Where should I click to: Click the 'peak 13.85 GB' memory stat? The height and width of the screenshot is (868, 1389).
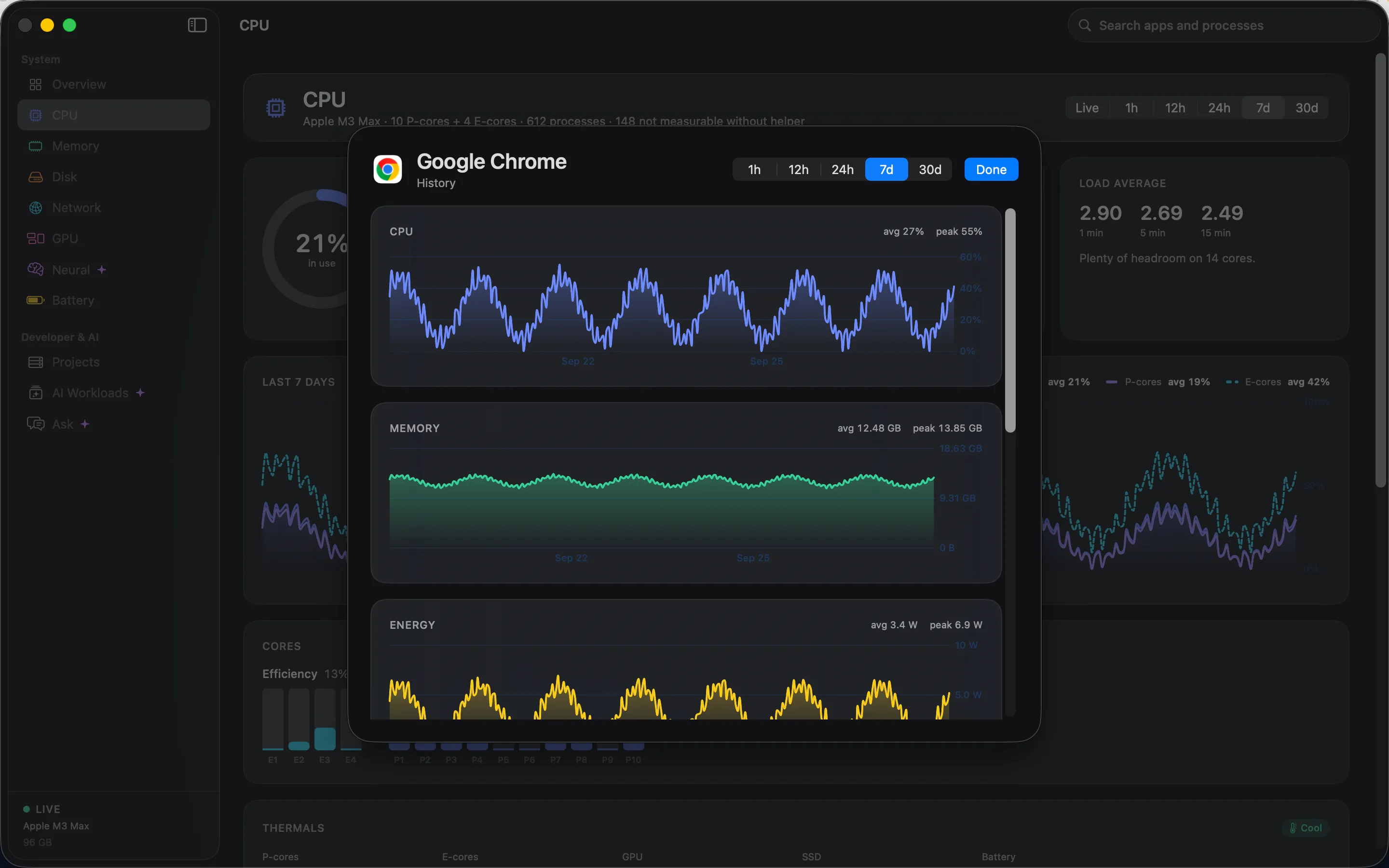947,428
